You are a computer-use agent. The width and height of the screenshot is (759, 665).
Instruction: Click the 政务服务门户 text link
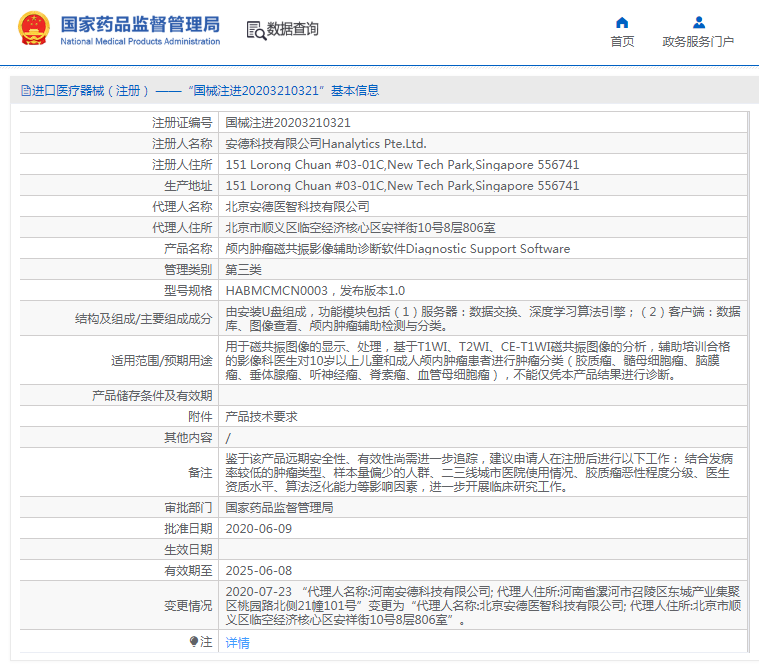click(x=698, y=42)
